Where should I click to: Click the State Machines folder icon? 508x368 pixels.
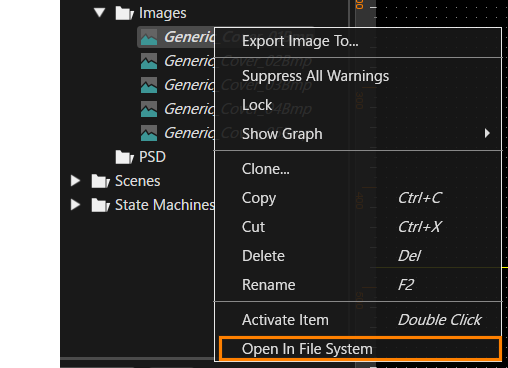click(x=101, y=205)
